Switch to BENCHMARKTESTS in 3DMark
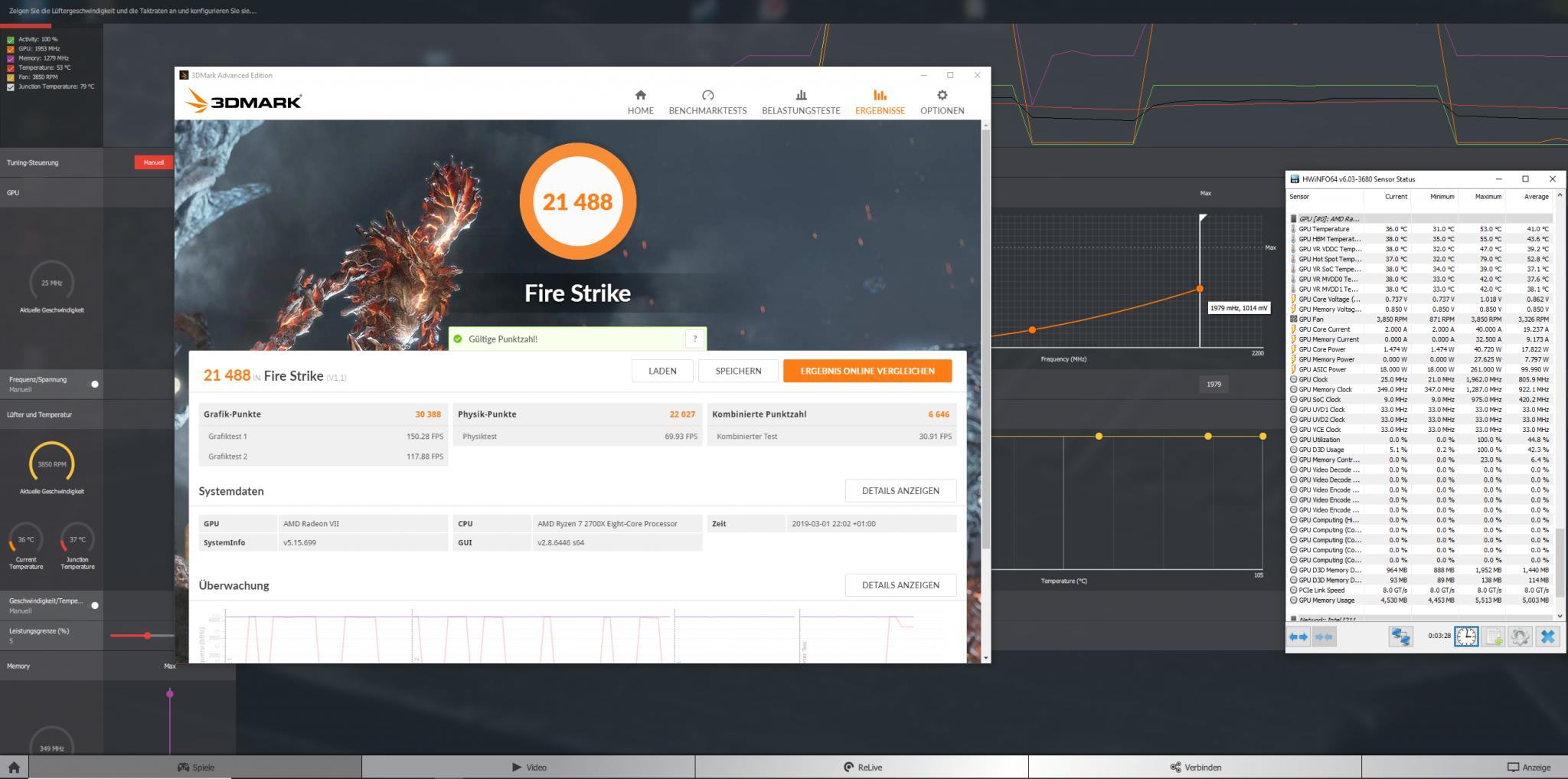Screen dimensions: 1568x779 click(707, 102)
